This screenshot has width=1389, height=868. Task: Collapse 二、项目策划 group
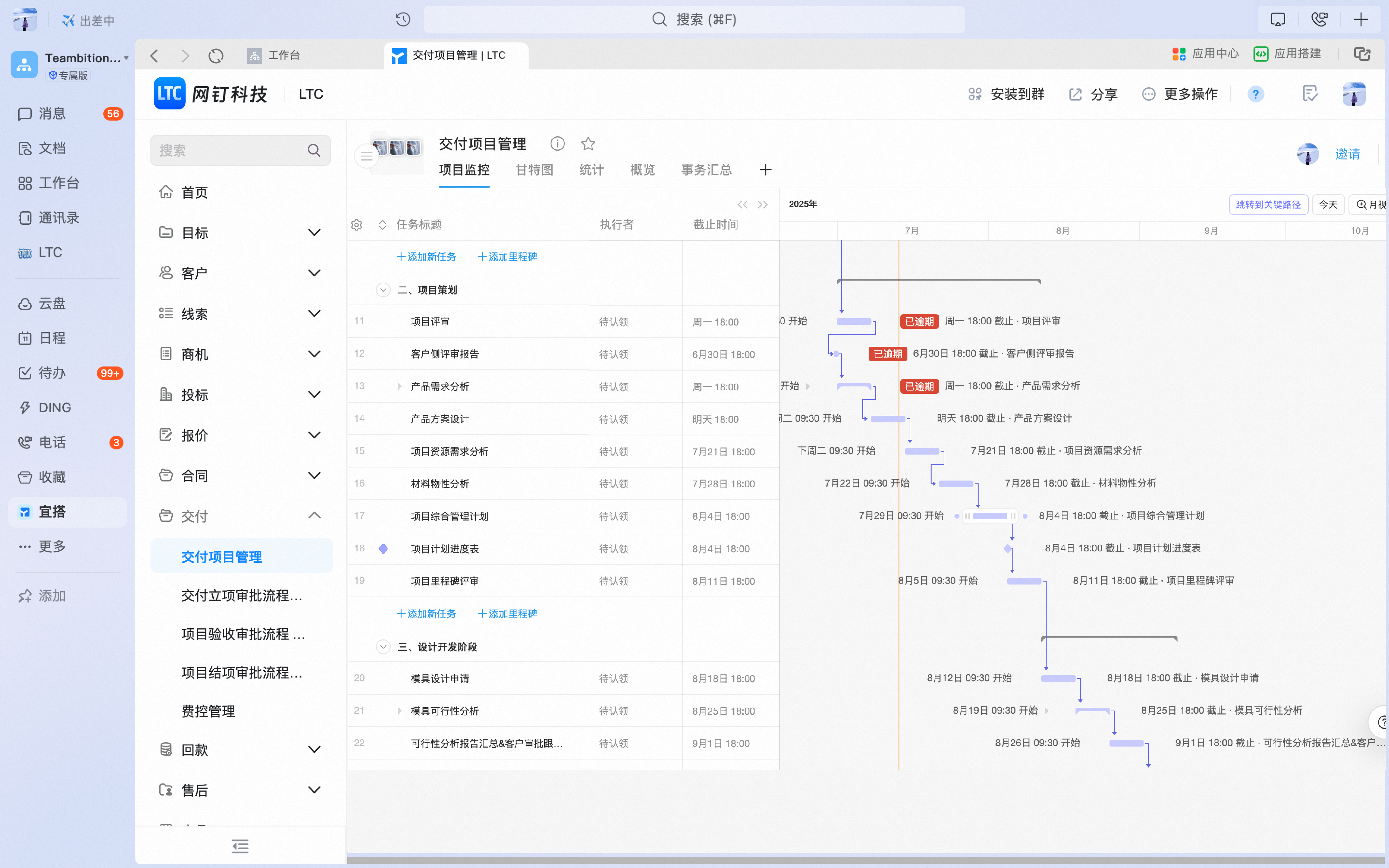point(383,289)
